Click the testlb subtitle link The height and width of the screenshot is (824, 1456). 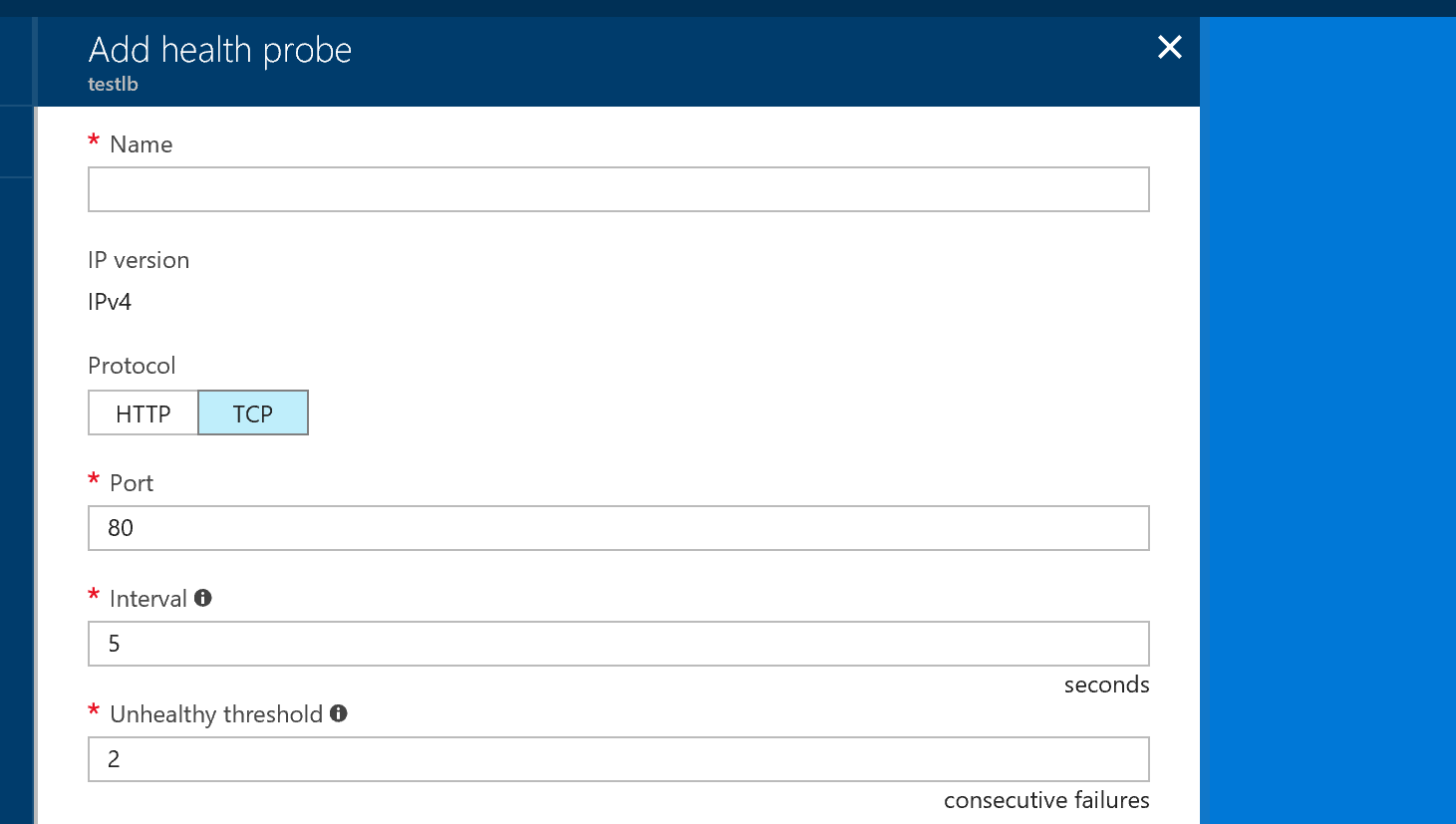point(112,84)
